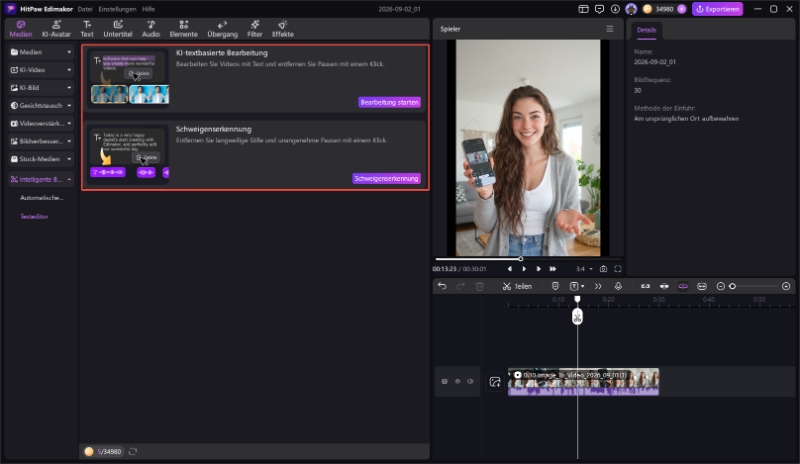Zoom in the timeline with plus icon
The height and width of the screenshot is (464, 800).
tap(786, 286)
